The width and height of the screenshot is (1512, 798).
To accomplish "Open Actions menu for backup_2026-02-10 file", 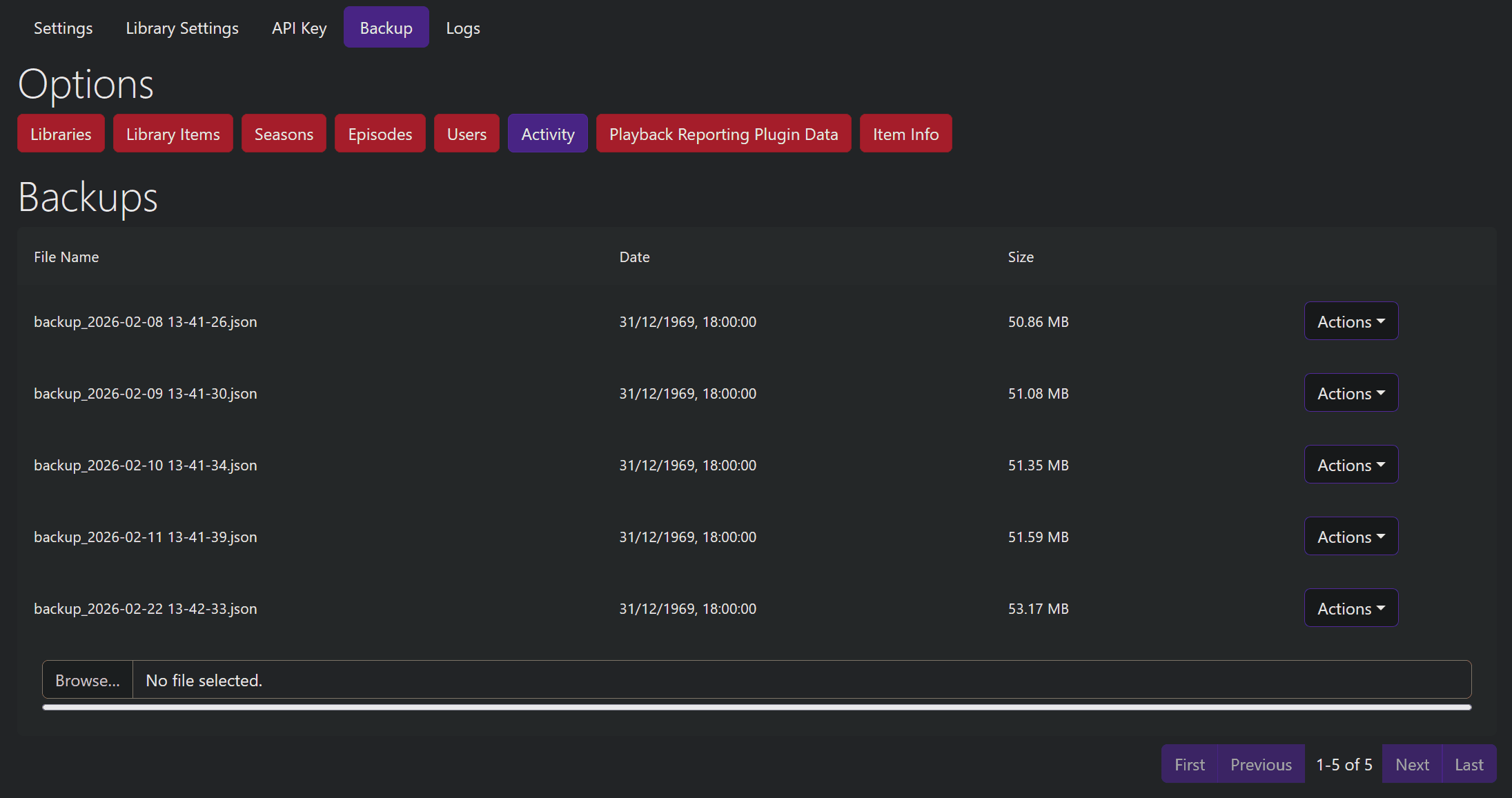I will (x=1351, y=464).
